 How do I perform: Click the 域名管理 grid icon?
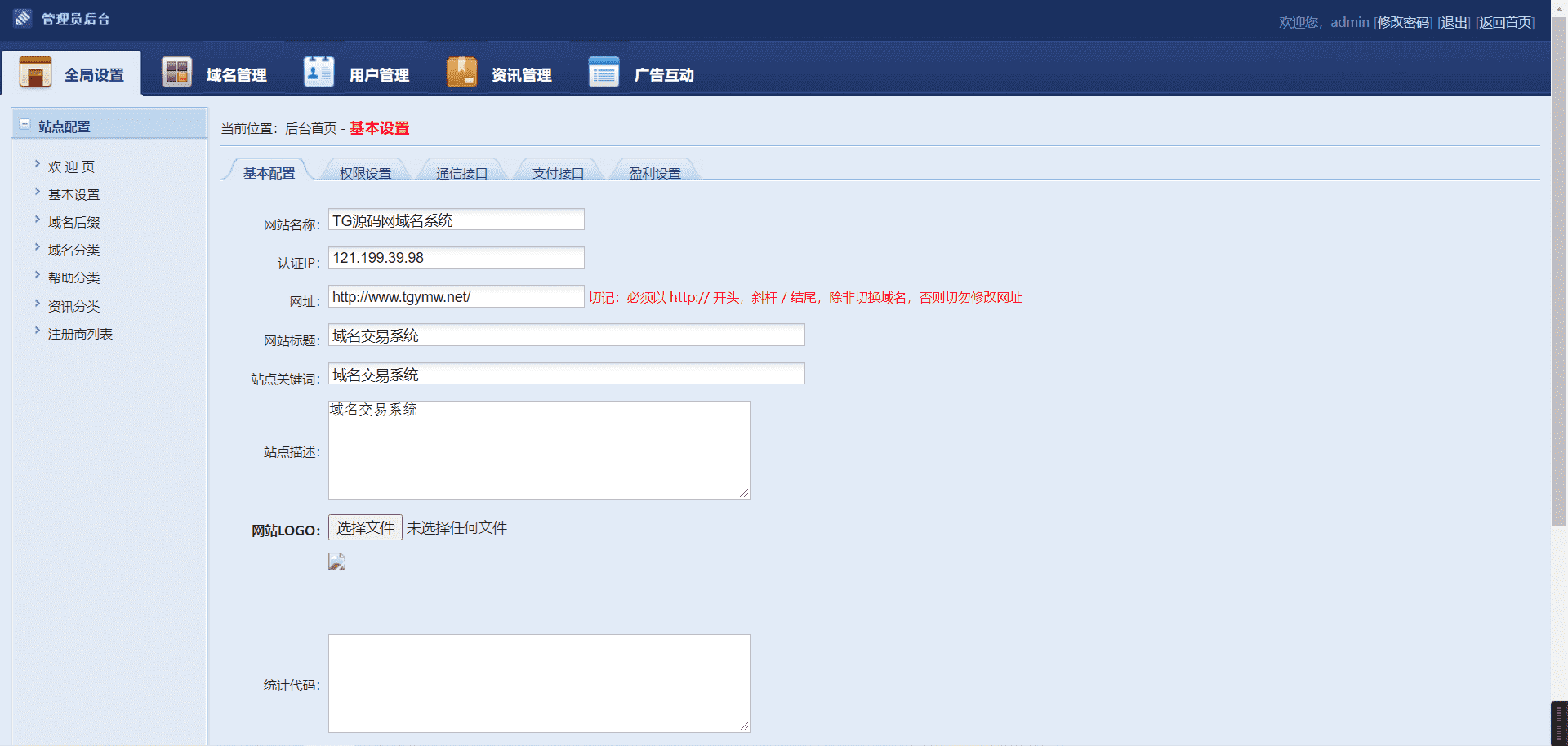click(x=176, y=73)
